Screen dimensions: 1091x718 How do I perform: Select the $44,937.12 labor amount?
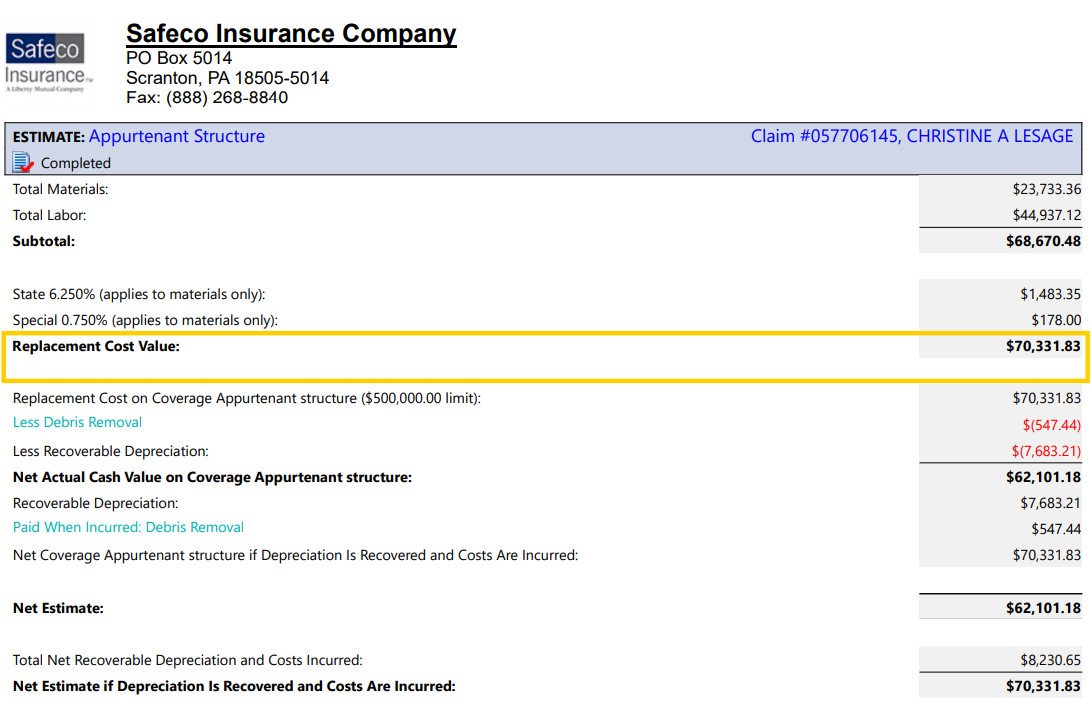click(1046, 216)
